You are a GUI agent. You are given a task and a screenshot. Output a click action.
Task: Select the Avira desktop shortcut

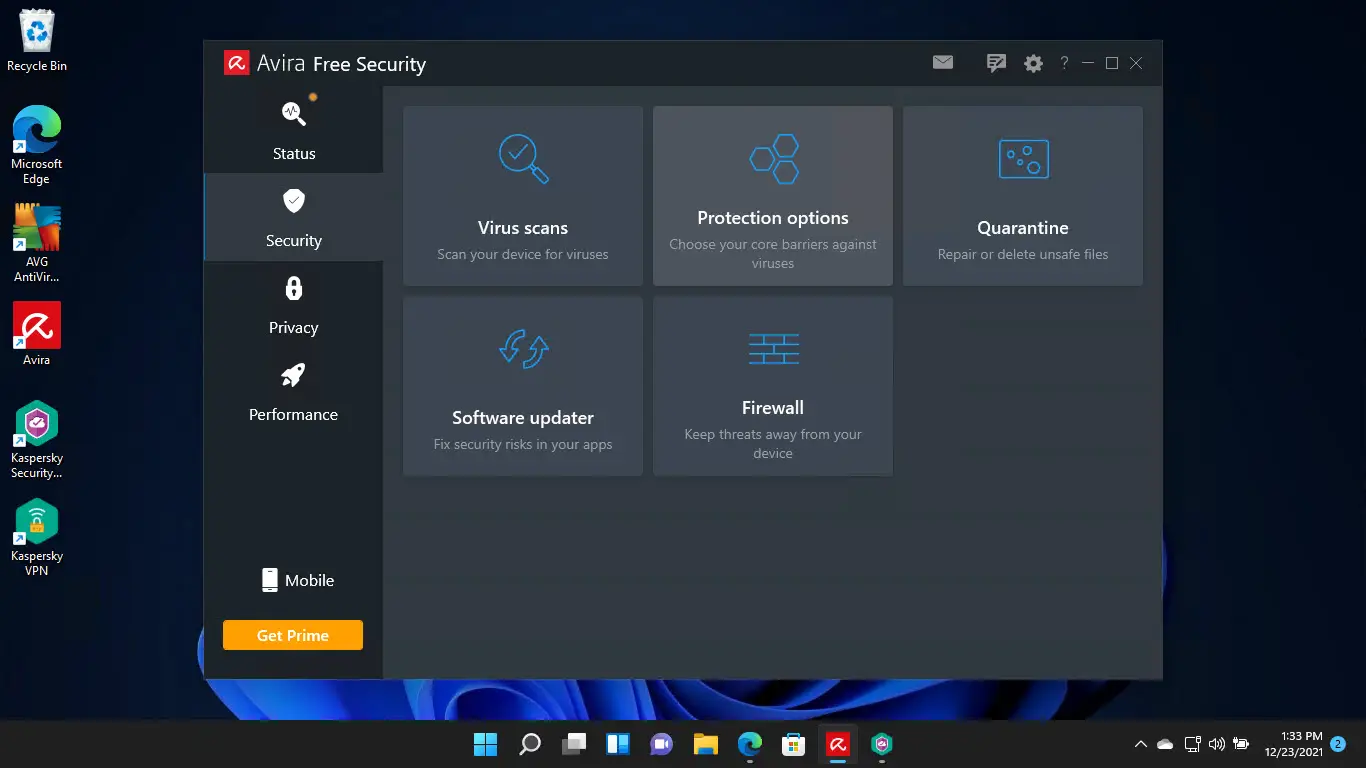37,334
